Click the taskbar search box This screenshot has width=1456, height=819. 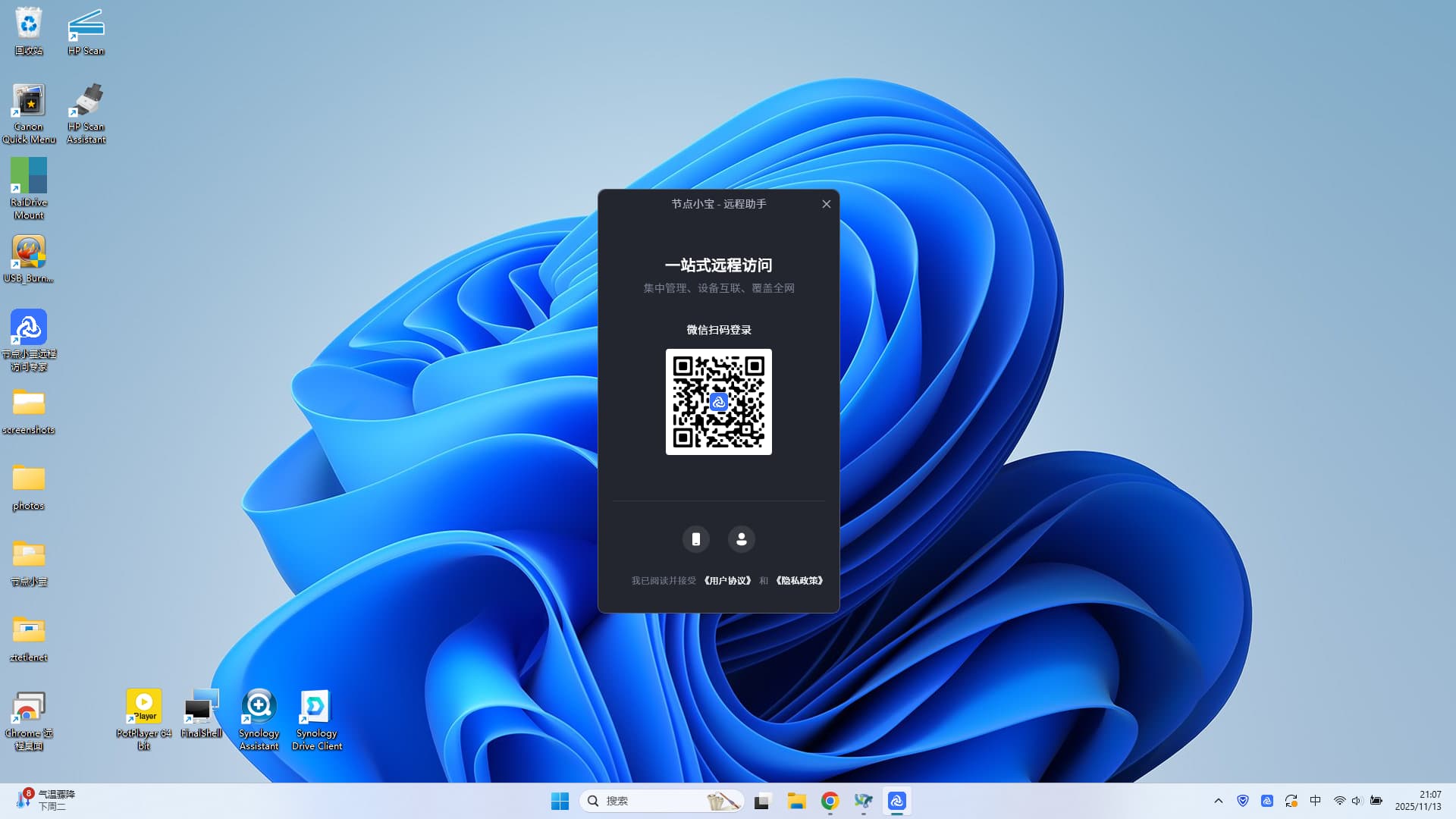click(652, 800)
